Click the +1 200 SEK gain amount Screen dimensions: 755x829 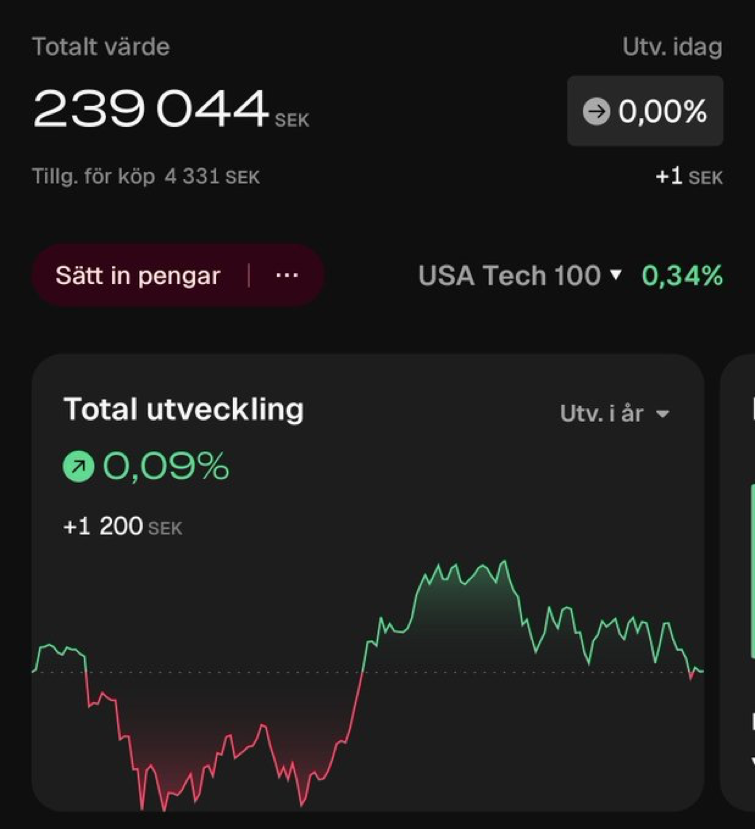[123, 527]
